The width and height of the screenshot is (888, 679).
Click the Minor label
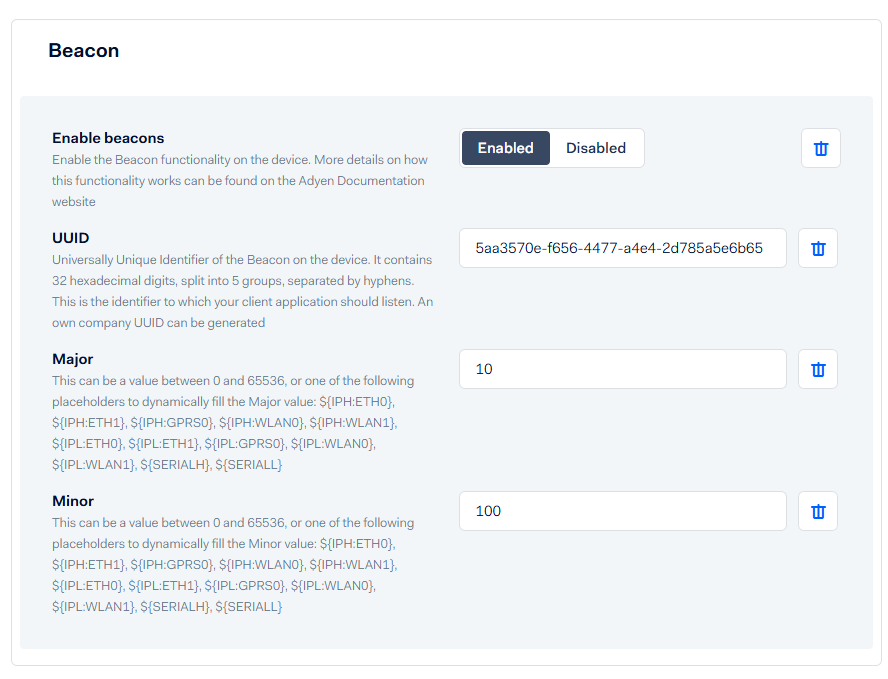(x=73, y=501)
